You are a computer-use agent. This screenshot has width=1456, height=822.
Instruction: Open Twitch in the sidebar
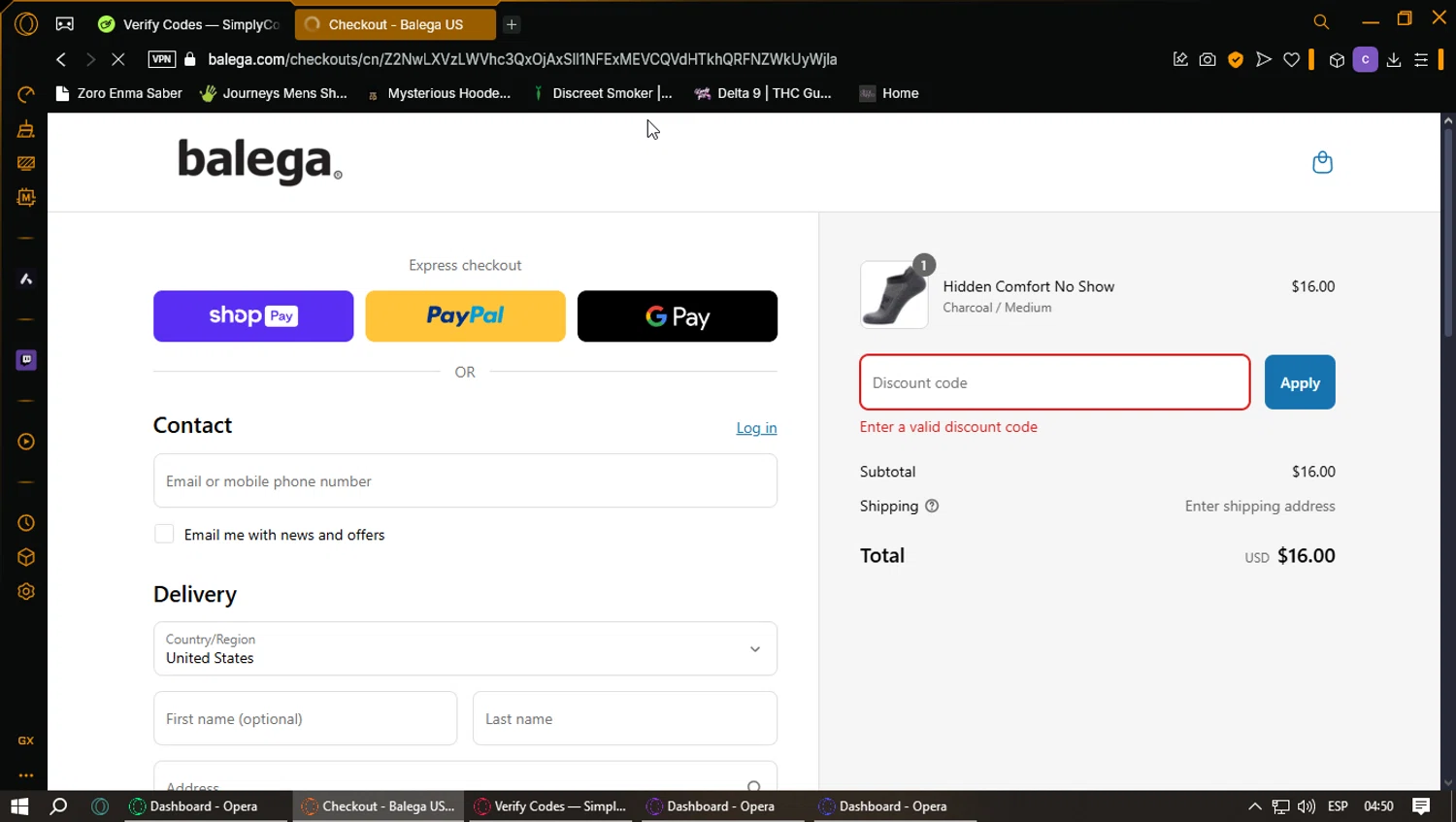point(26,360)
